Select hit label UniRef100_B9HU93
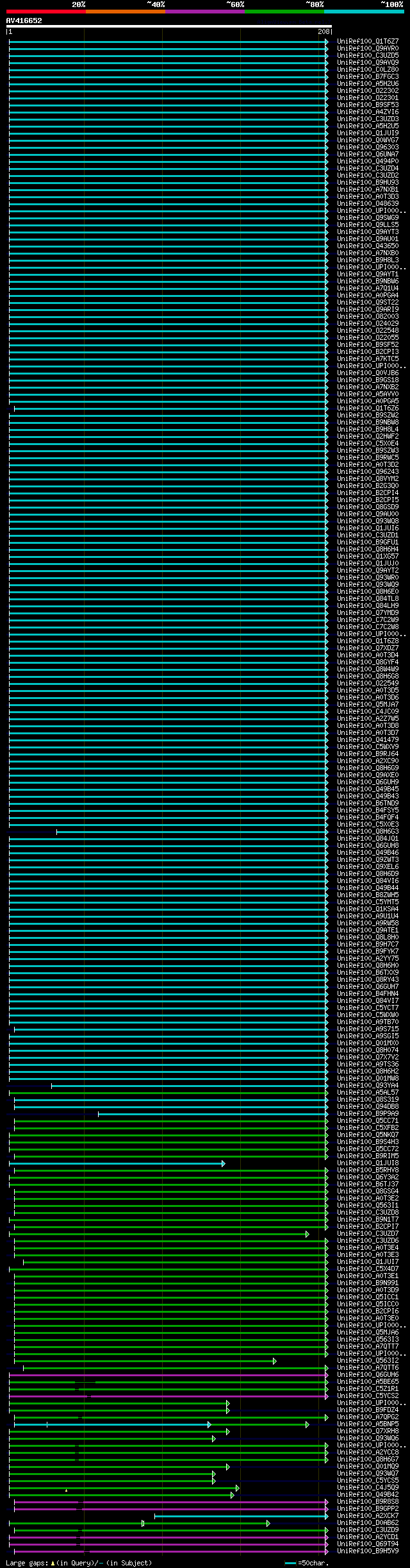410x1568 pixels. pyautogui.click(x=368, y=182)
